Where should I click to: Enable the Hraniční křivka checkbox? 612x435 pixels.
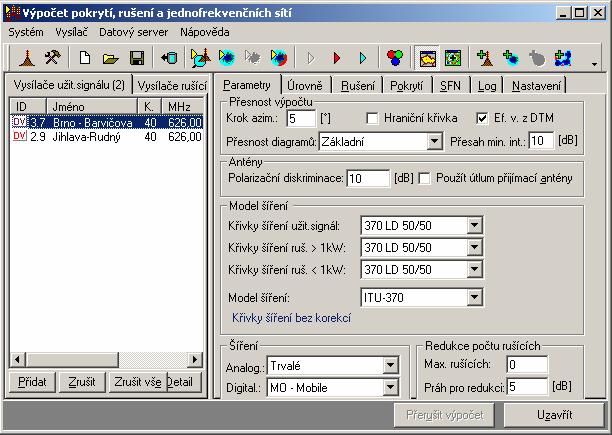tap(372, 118)
